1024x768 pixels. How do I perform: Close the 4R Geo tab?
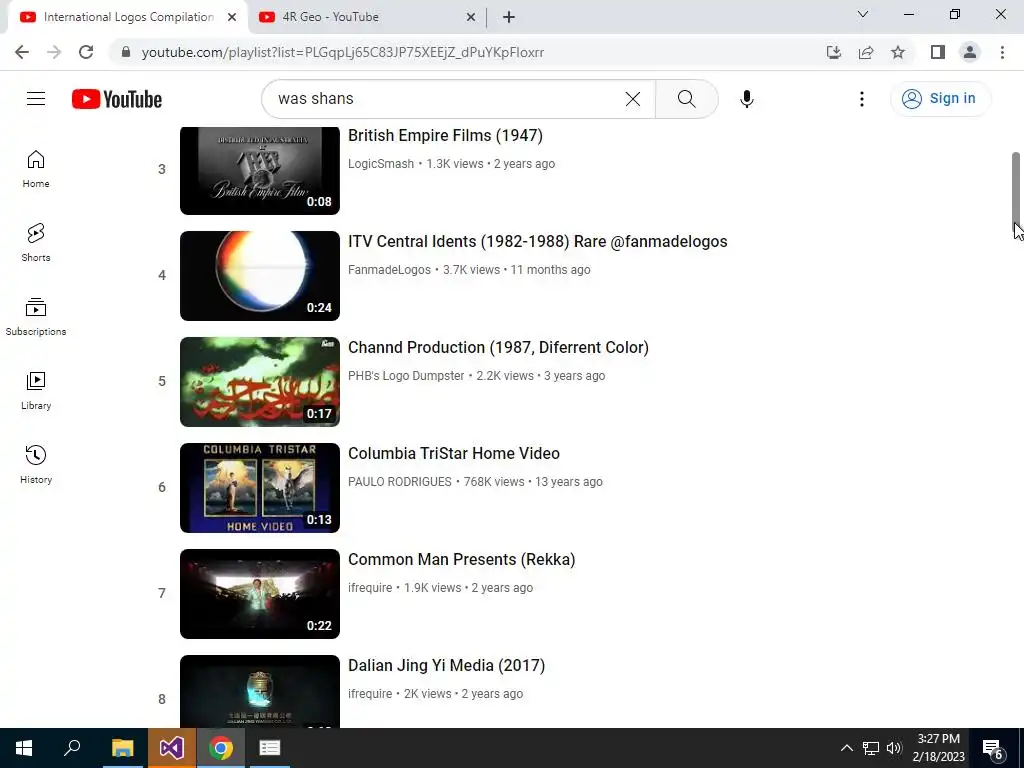471,17
